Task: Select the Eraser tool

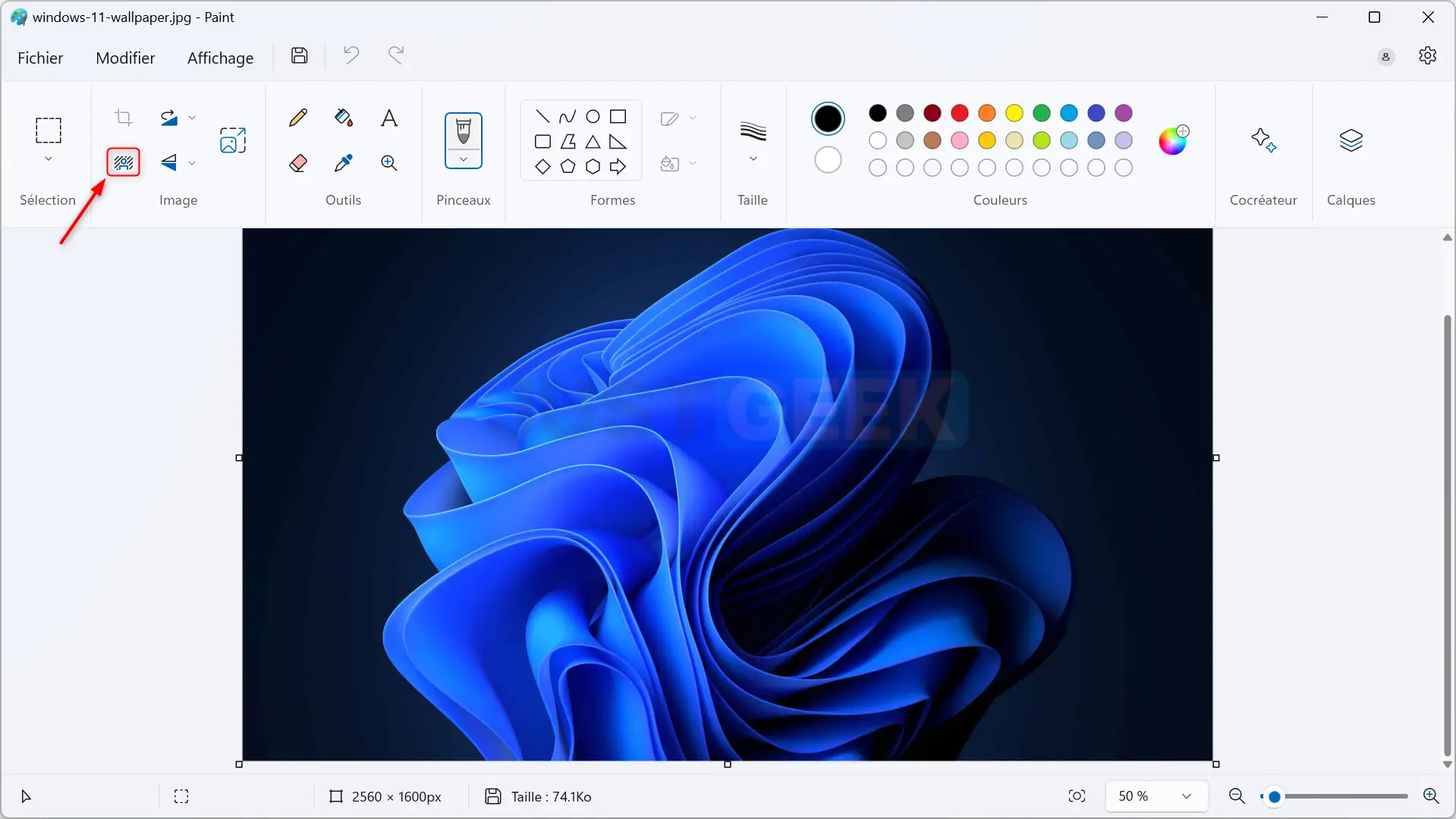Action: (298, 163)
